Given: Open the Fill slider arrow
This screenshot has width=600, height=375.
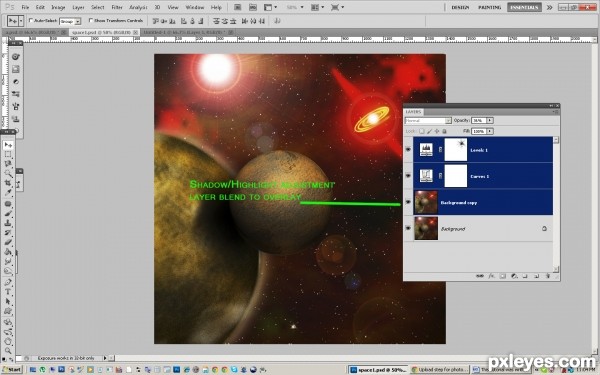Looking at the screenshot, I should pyautogui.click(x=490, y=131).
